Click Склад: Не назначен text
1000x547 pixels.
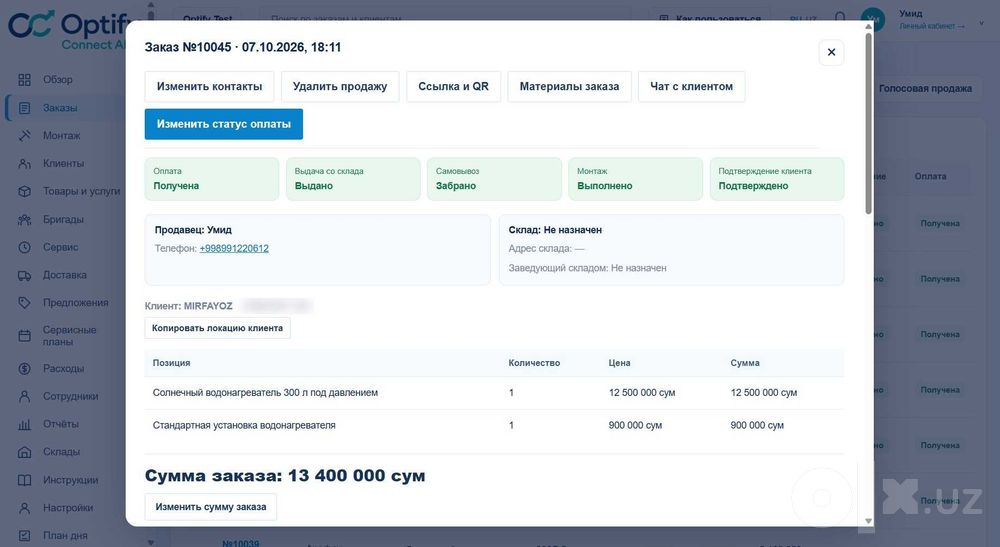[555, 230]
